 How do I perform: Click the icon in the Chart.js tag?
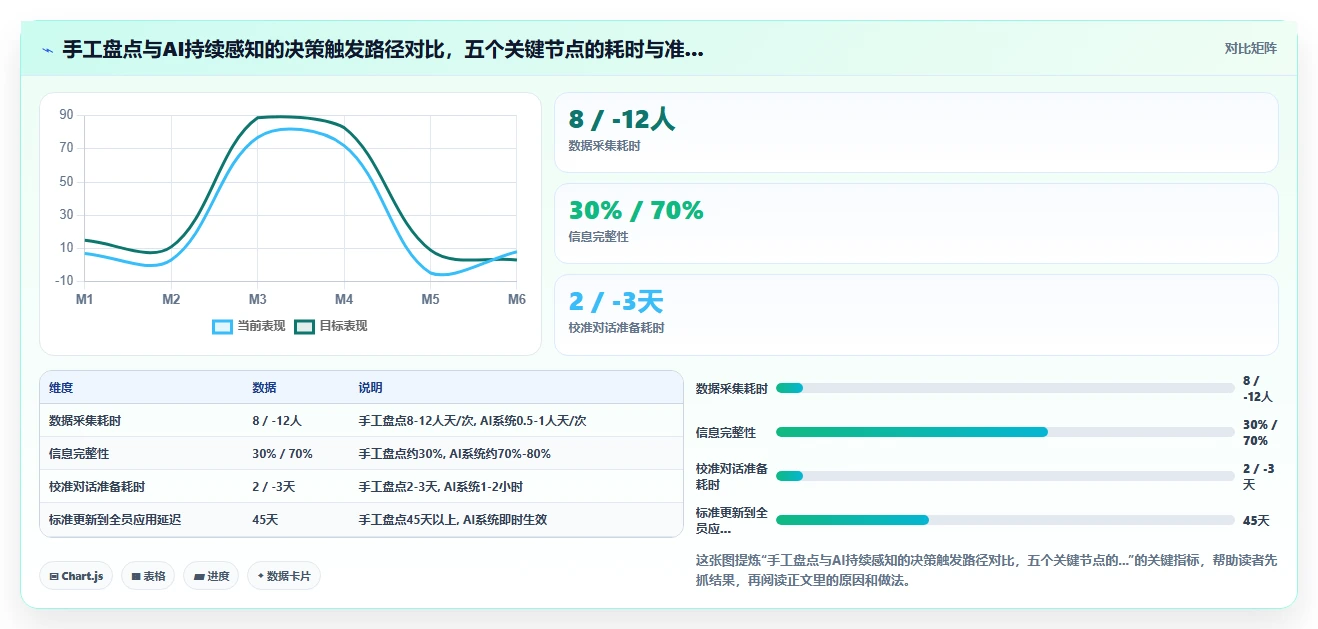point(54,576)
